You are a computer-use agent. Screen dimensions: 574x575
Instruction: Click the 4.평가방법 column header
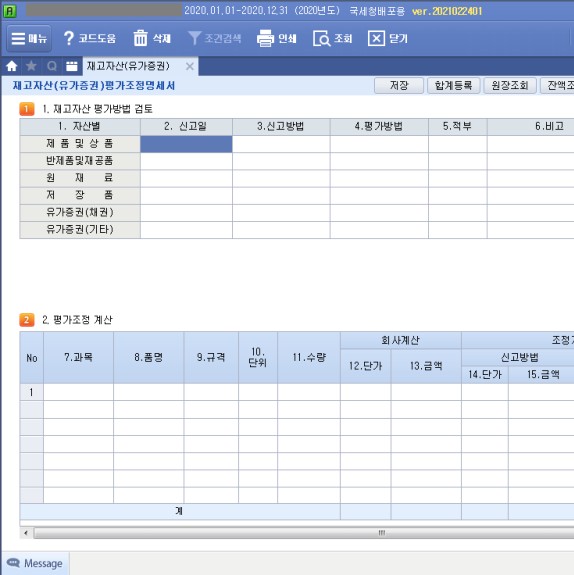(x=379, y=127)
